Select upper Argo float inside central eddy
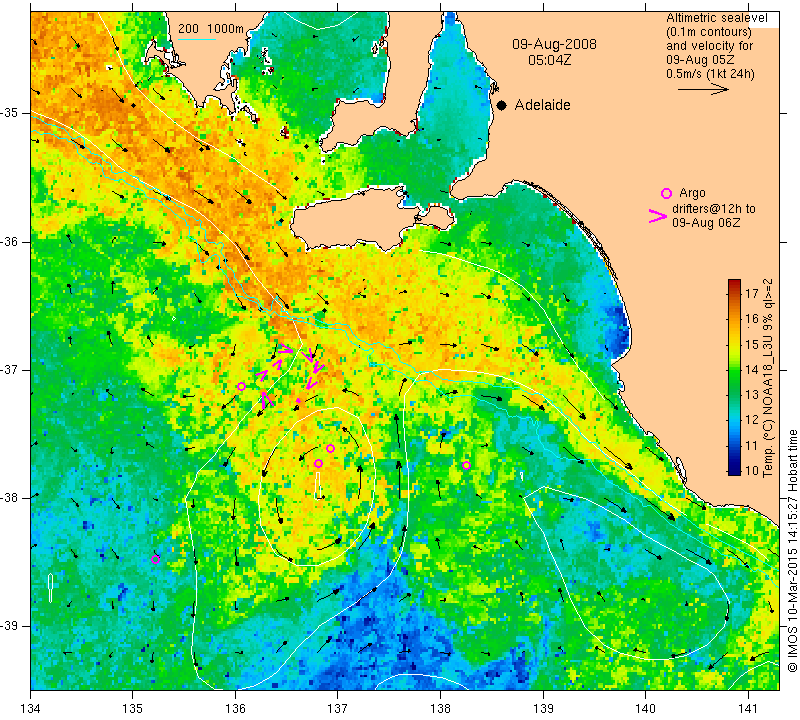Viewport: 800px width, 720px height. click(x=331, y=449)
